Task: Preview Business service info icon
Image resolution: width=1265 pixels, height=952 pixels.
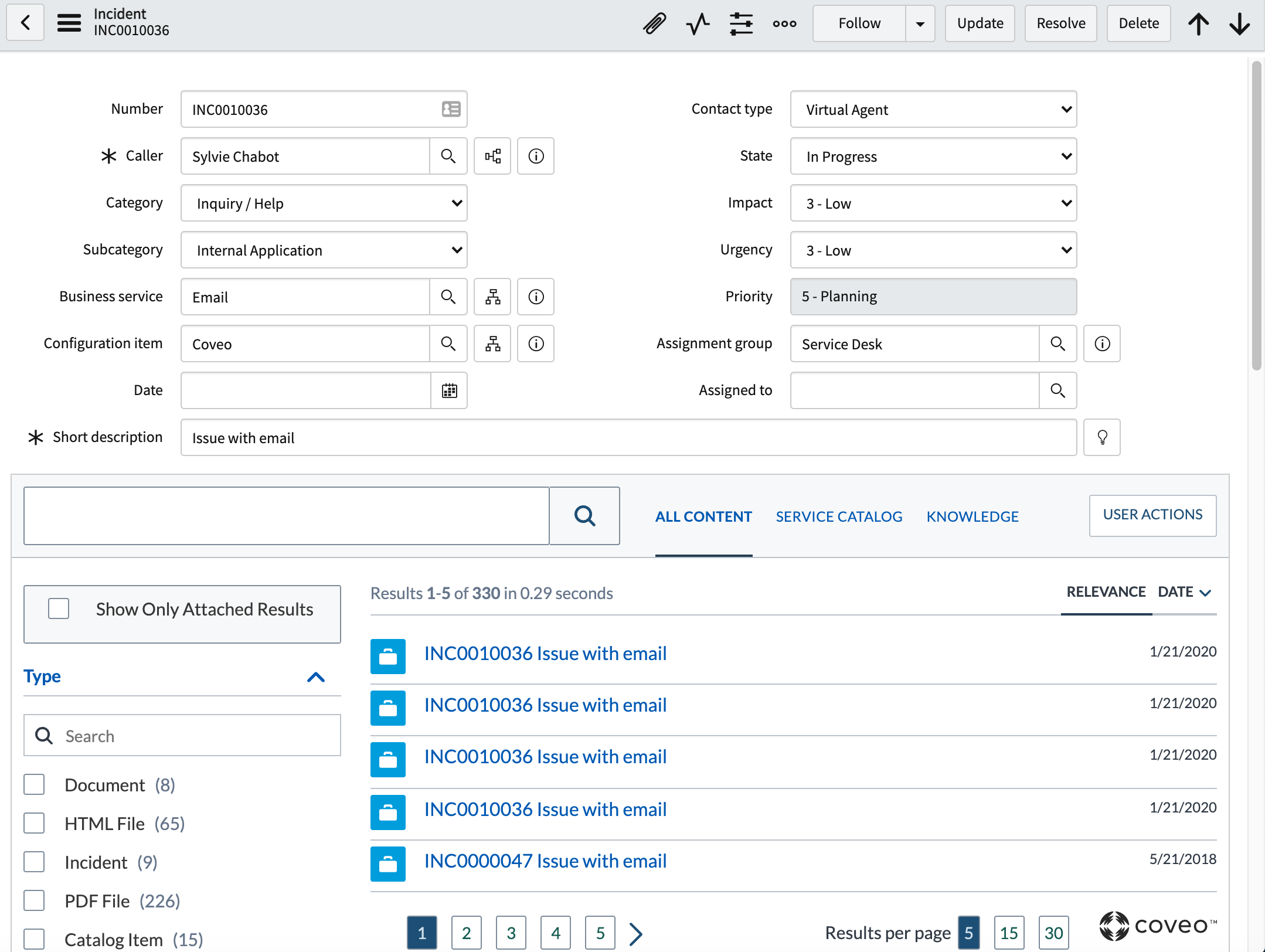Action: click(536, 297)
